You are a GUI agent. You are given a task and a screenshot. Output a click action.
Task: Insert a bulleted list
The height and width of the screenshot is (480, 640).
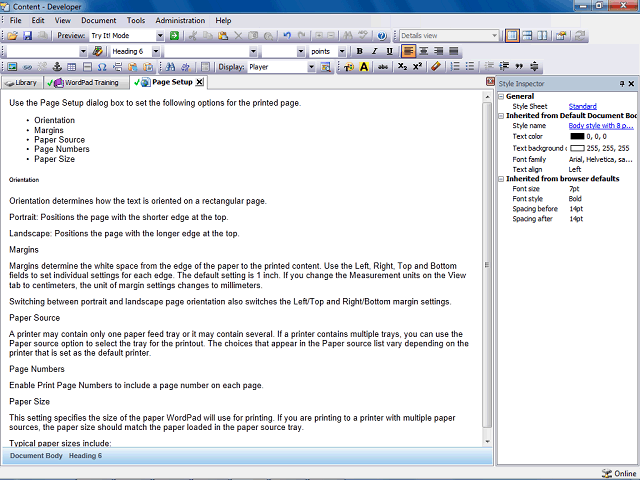pos(470,67)
